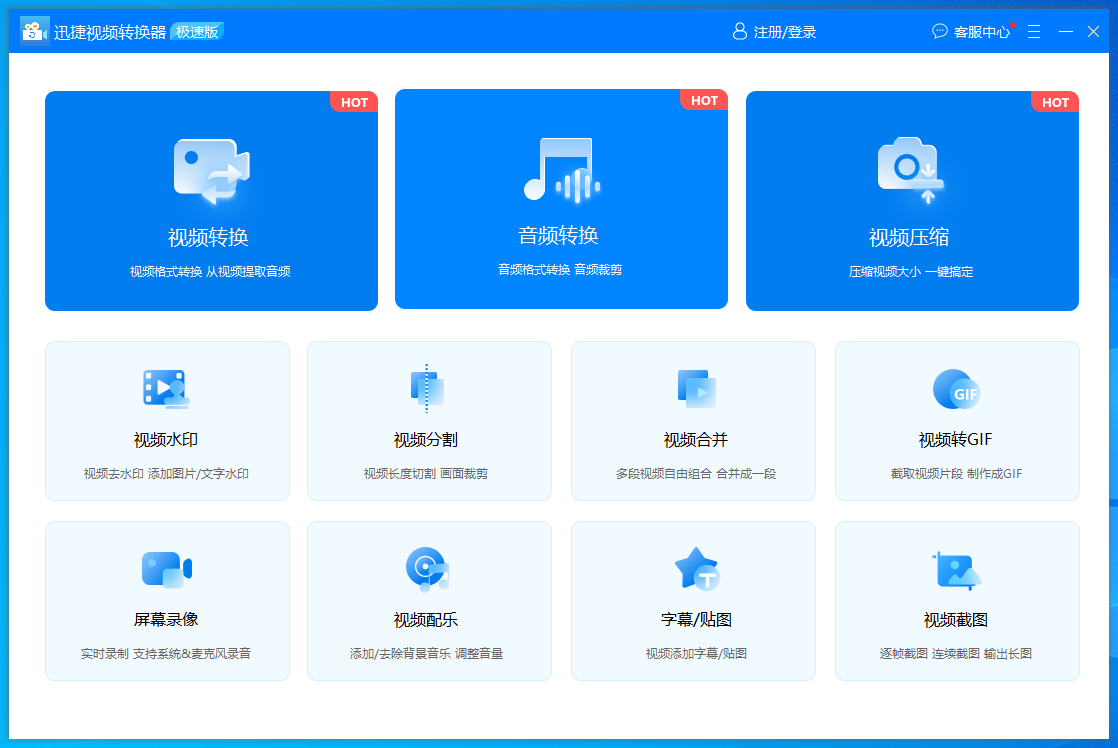
Task: Click the HOT badge on 视频压缩 card
Action: [x=1055, y=102]
